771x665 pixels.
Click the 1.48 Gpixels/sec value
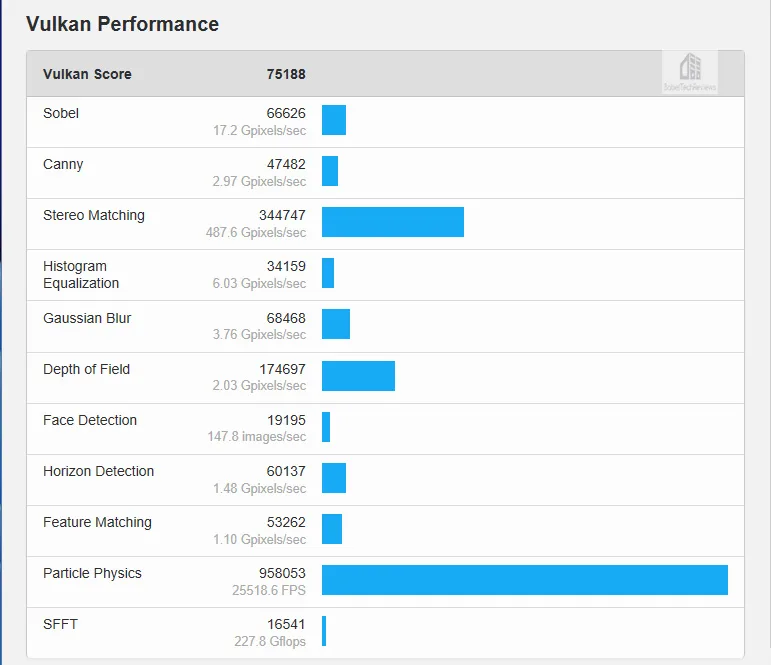coord(260,488)
